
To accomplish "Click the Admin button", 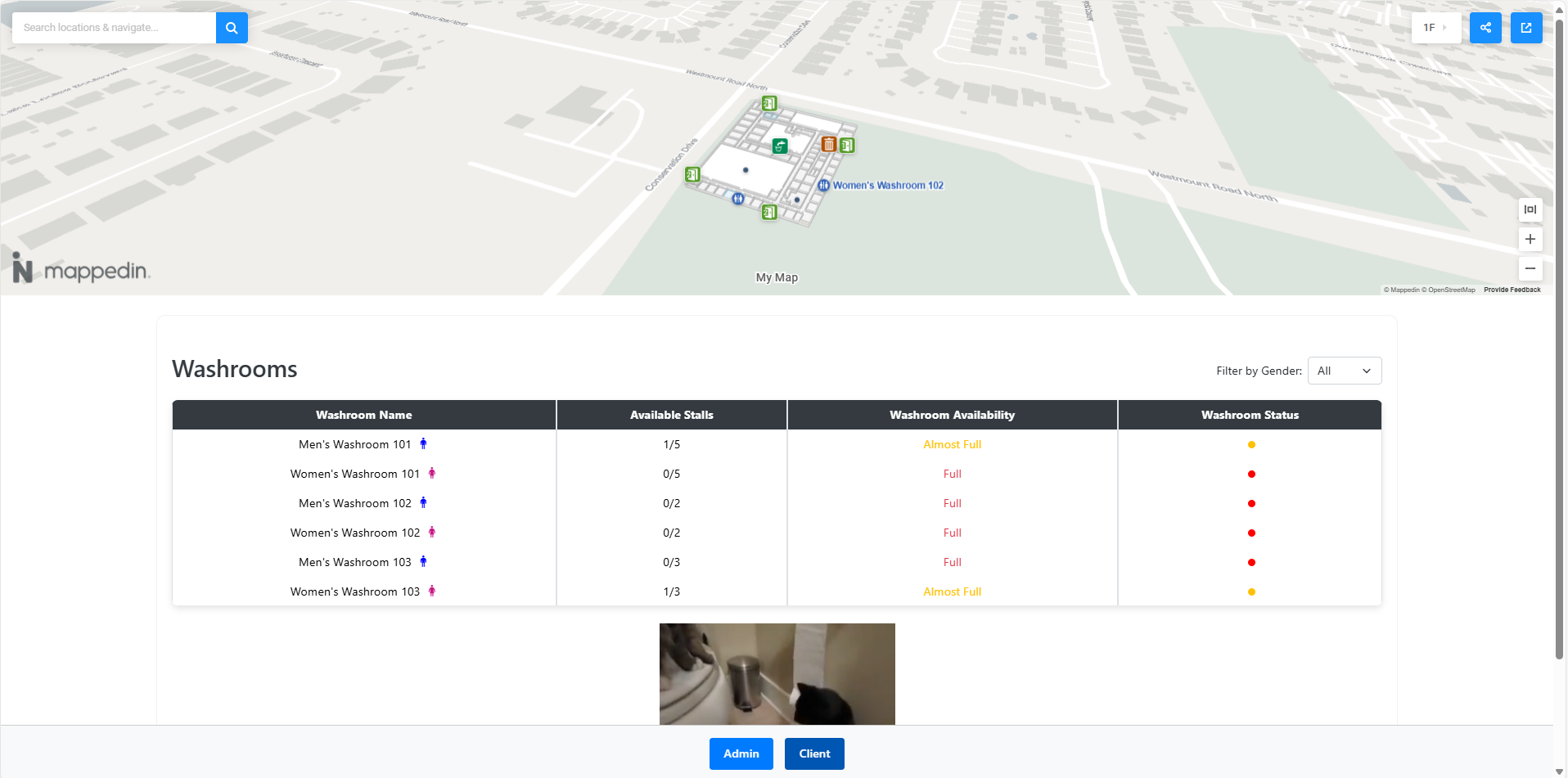I will point(741,754).
